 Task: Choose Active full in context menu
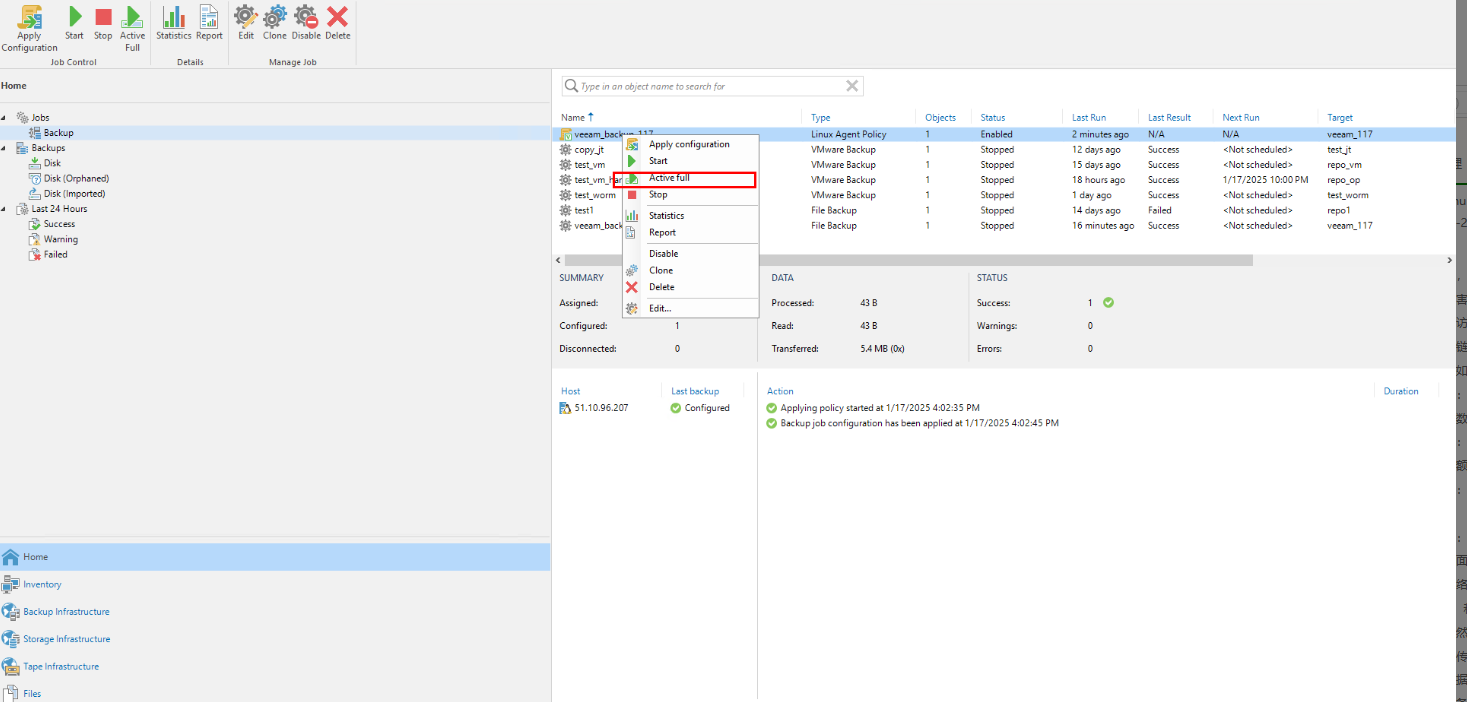(x=669, y=178)
